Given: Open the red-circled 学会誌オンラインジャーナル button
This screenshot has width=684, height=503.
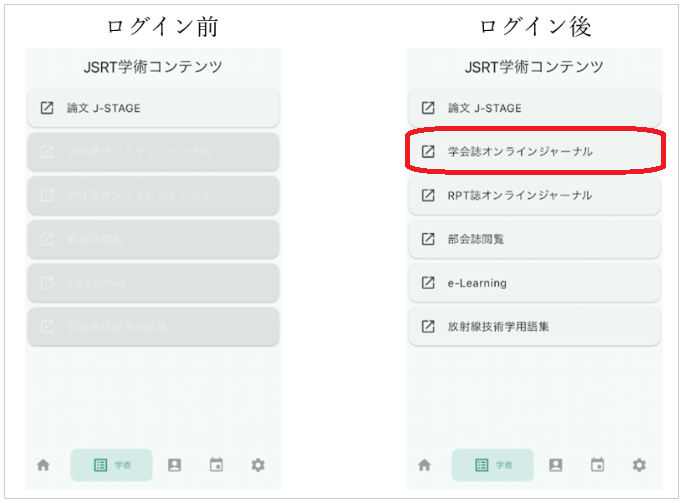Looking at the screenshot, I should tap(534, 152).
